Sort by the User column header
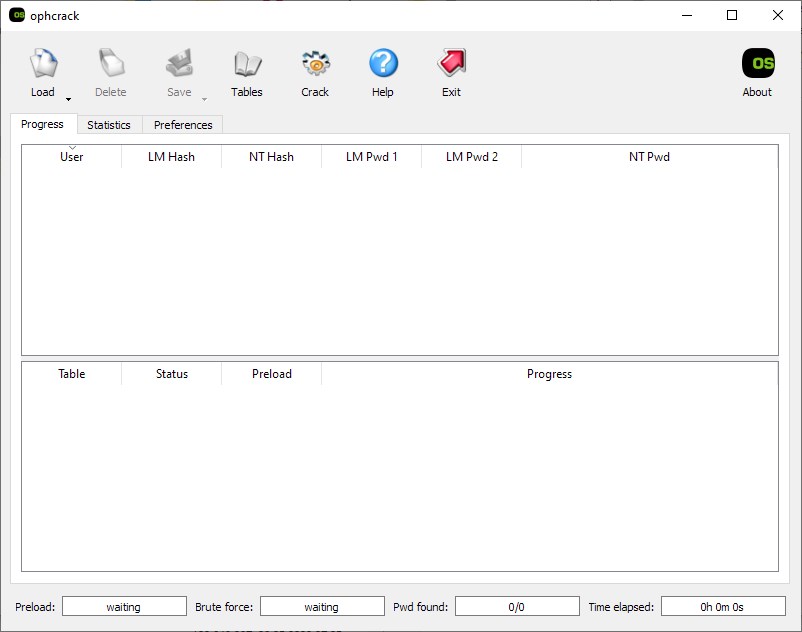Image resolution: width=802 pixels, height=632 pixels. [x=72, y=156]
